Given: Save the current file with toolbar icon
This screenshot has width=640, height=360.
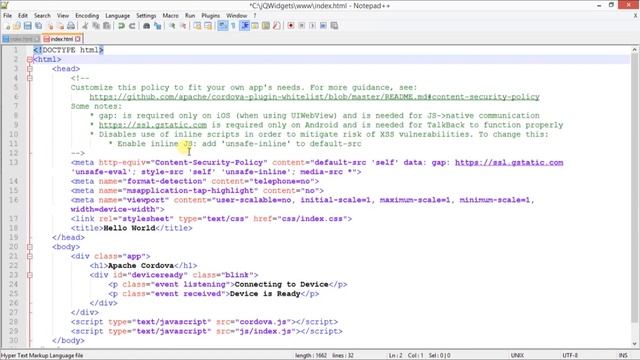Looking at the screenshot, I should pos(28,26).
